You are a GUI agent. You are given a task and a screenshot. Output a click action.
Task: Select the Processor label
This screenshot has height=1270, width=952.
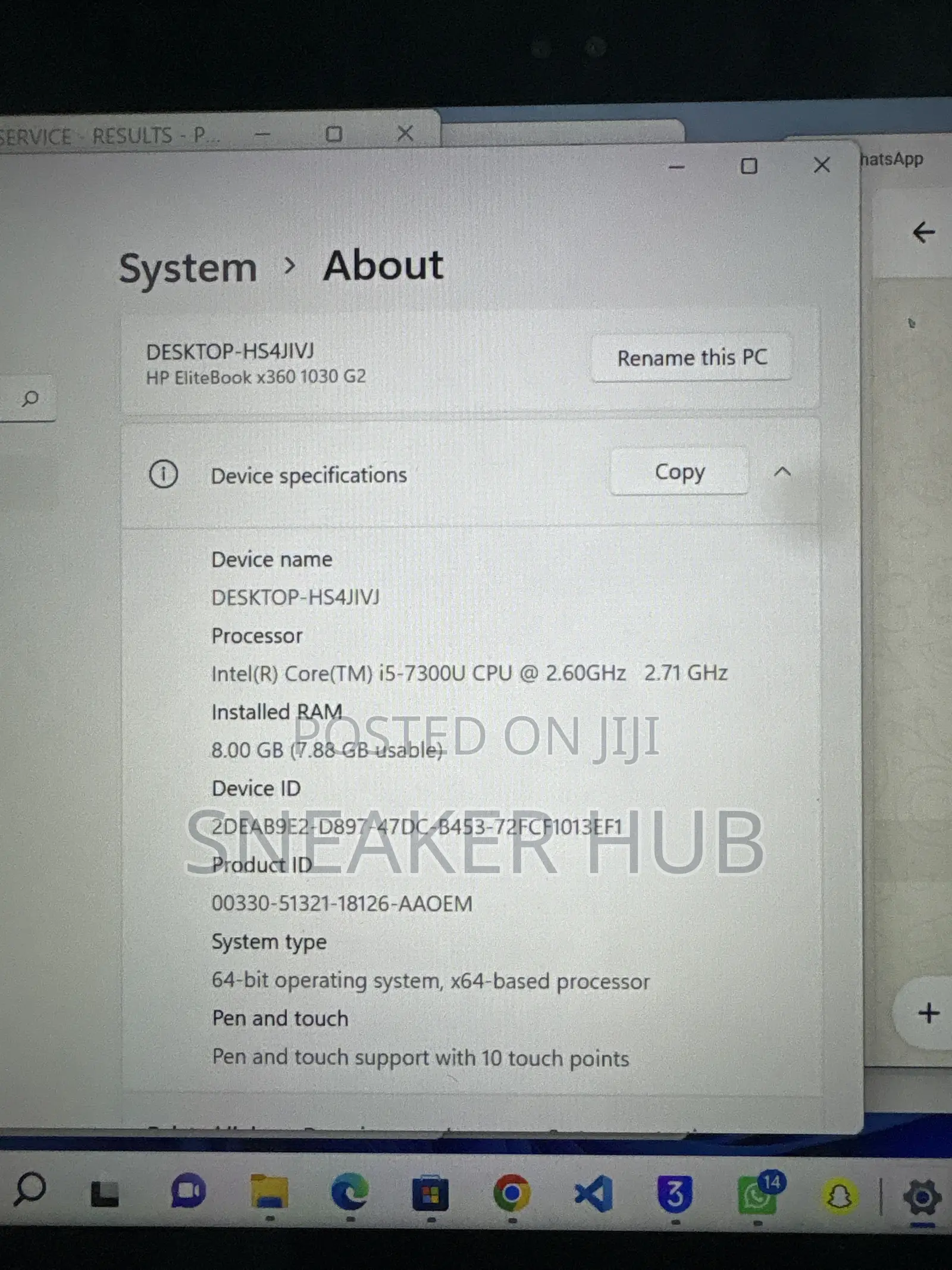pos(257,636)
